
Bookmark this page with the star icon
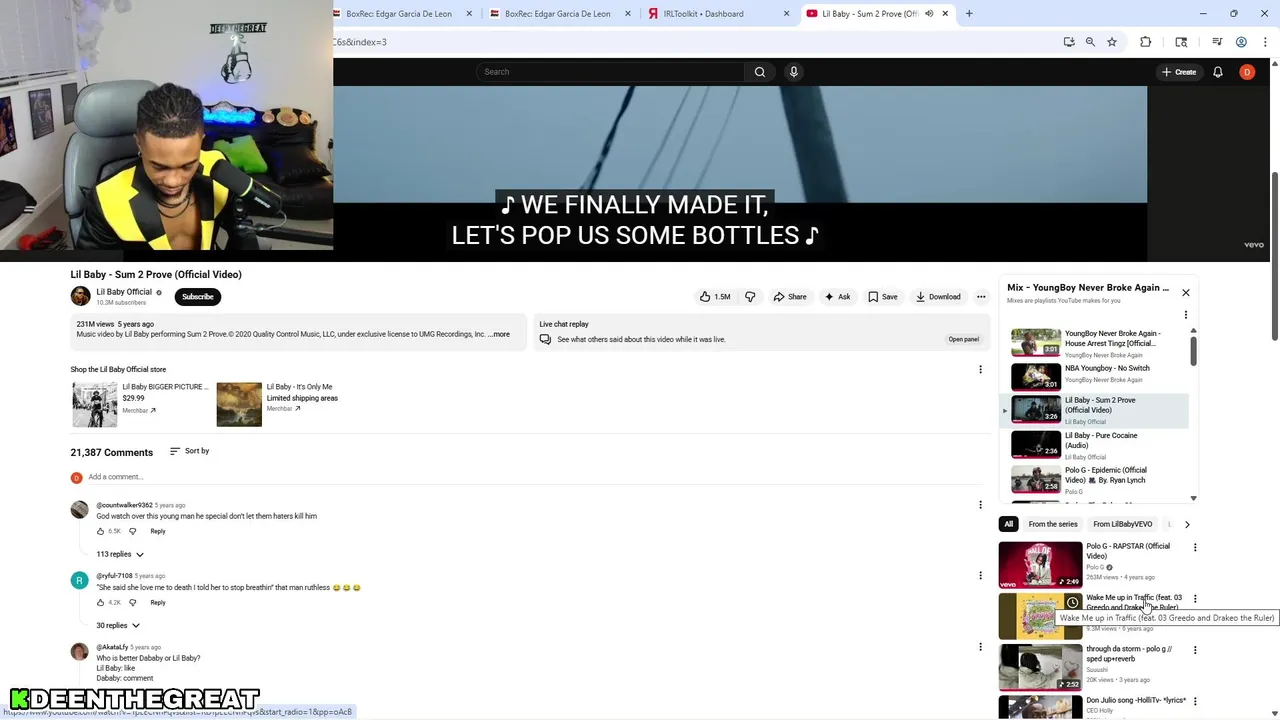pos(1112,42)
